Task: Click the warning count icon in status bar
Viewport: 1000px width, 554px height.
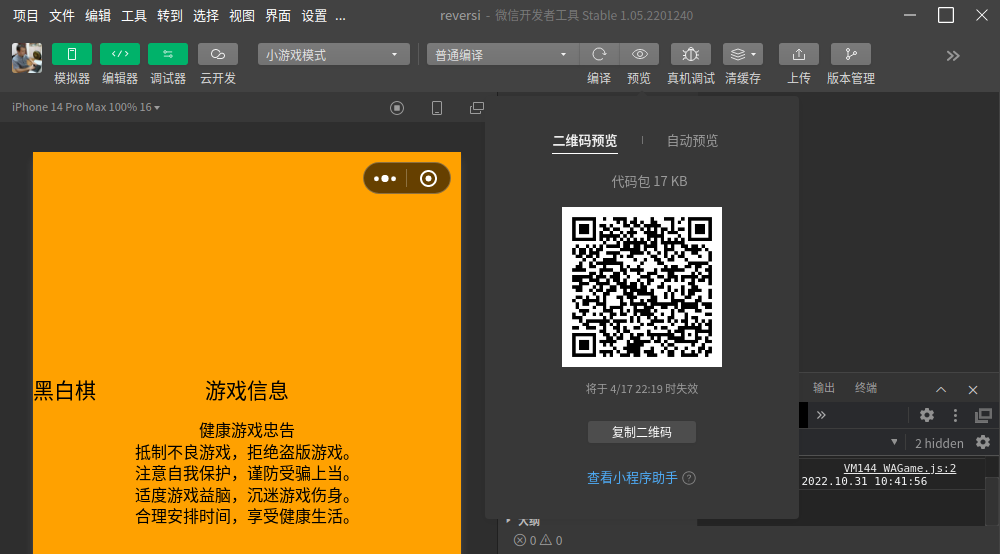Action: point(546,541)
